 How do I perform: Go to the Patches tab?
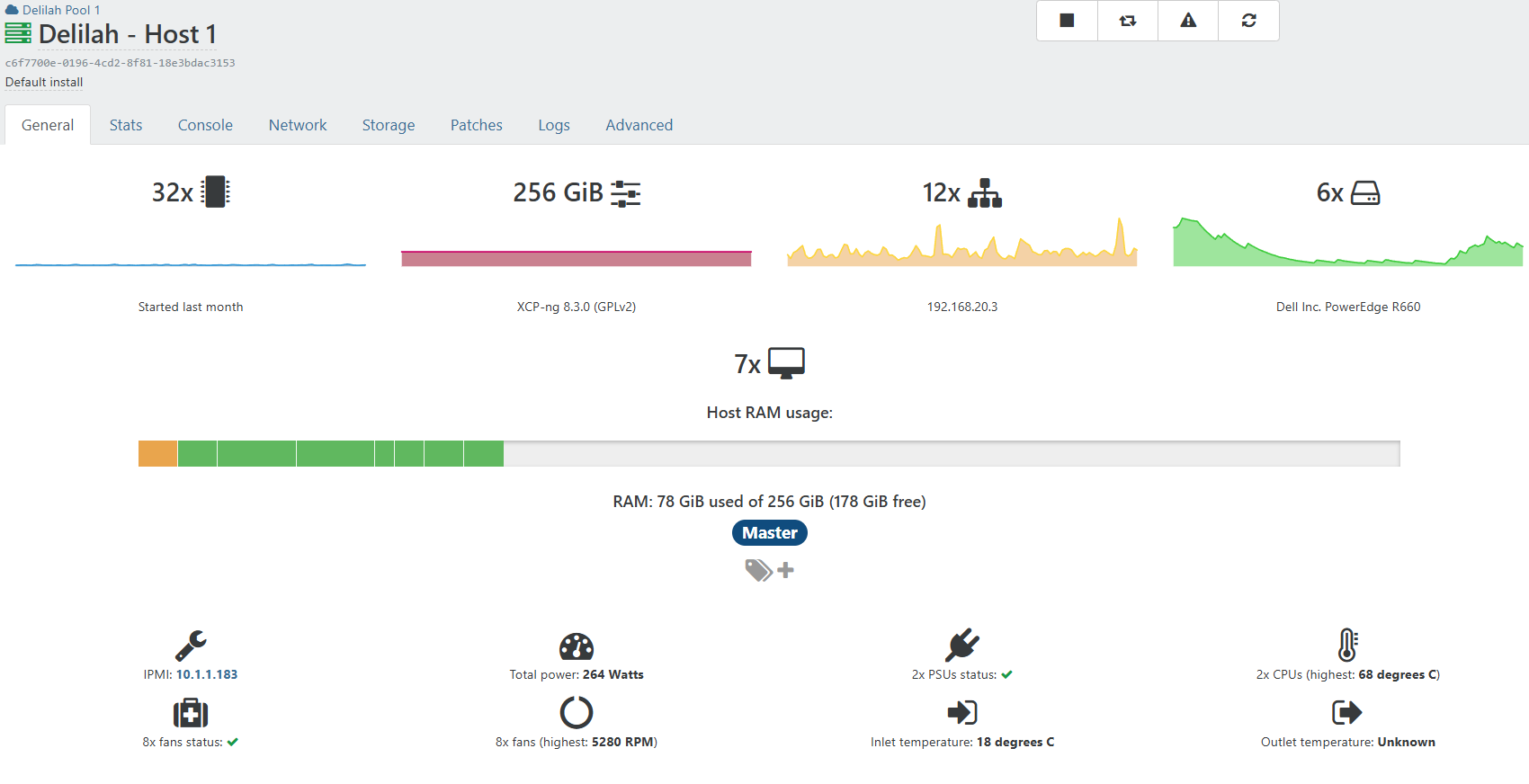coord(476,125)
